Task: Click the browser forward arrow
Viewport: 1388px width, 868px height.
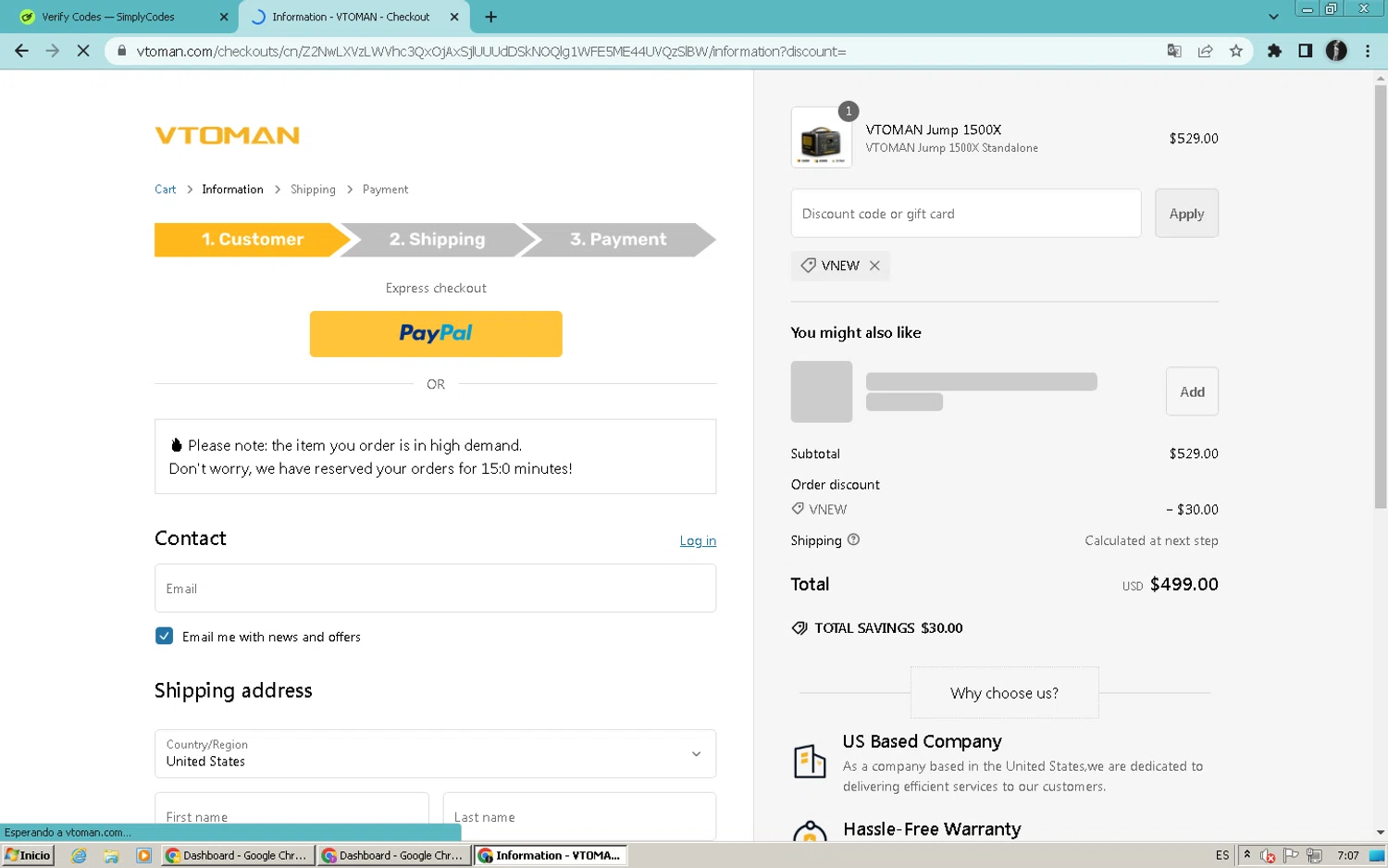Action: pos(53,51)
